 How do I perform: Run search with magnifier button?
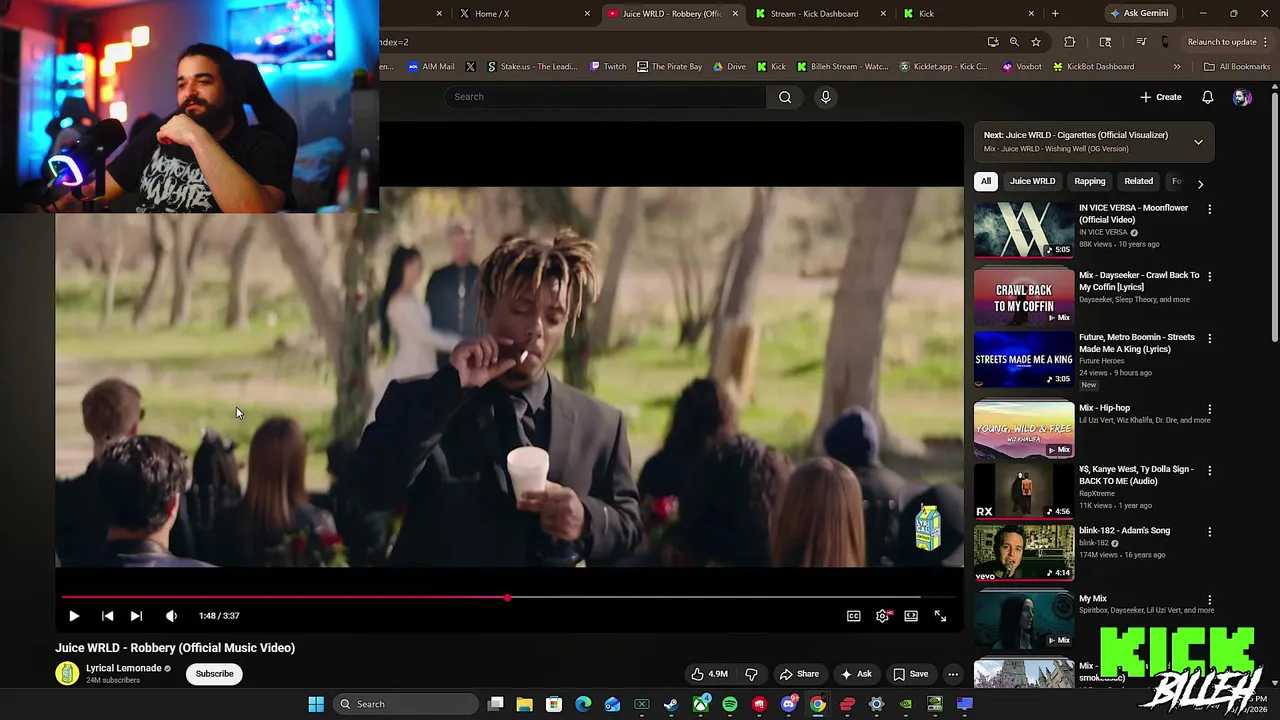(785, 97)
